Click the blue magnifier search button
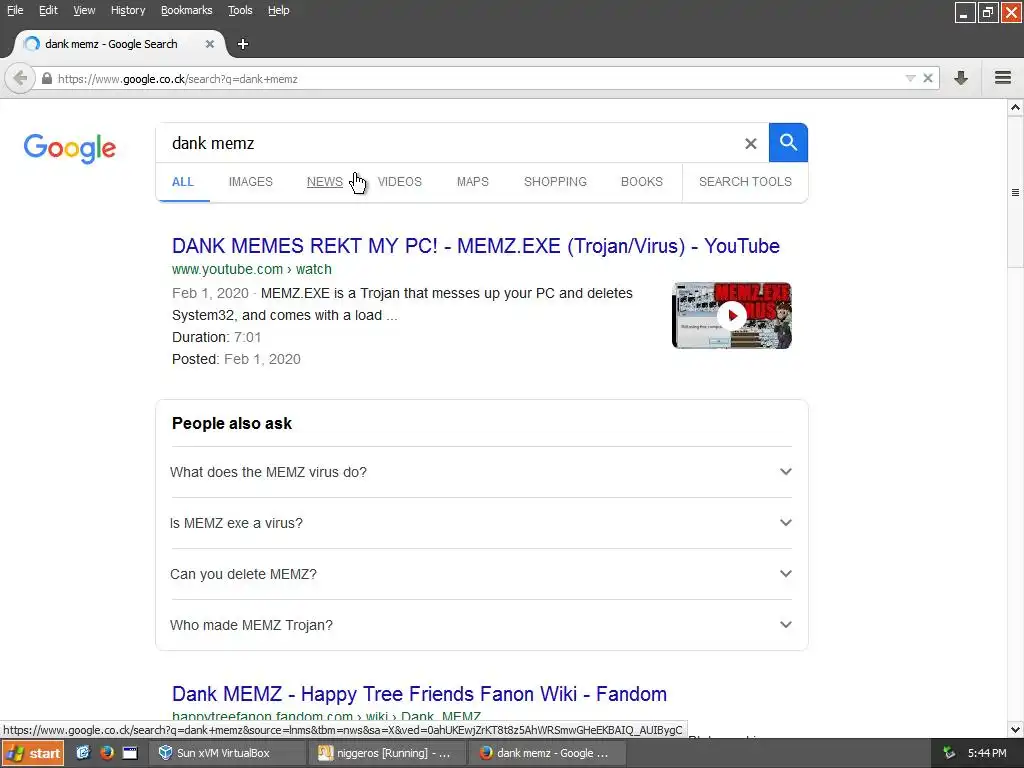Screen dimensions: 1024x768 (x=788, y=142)
